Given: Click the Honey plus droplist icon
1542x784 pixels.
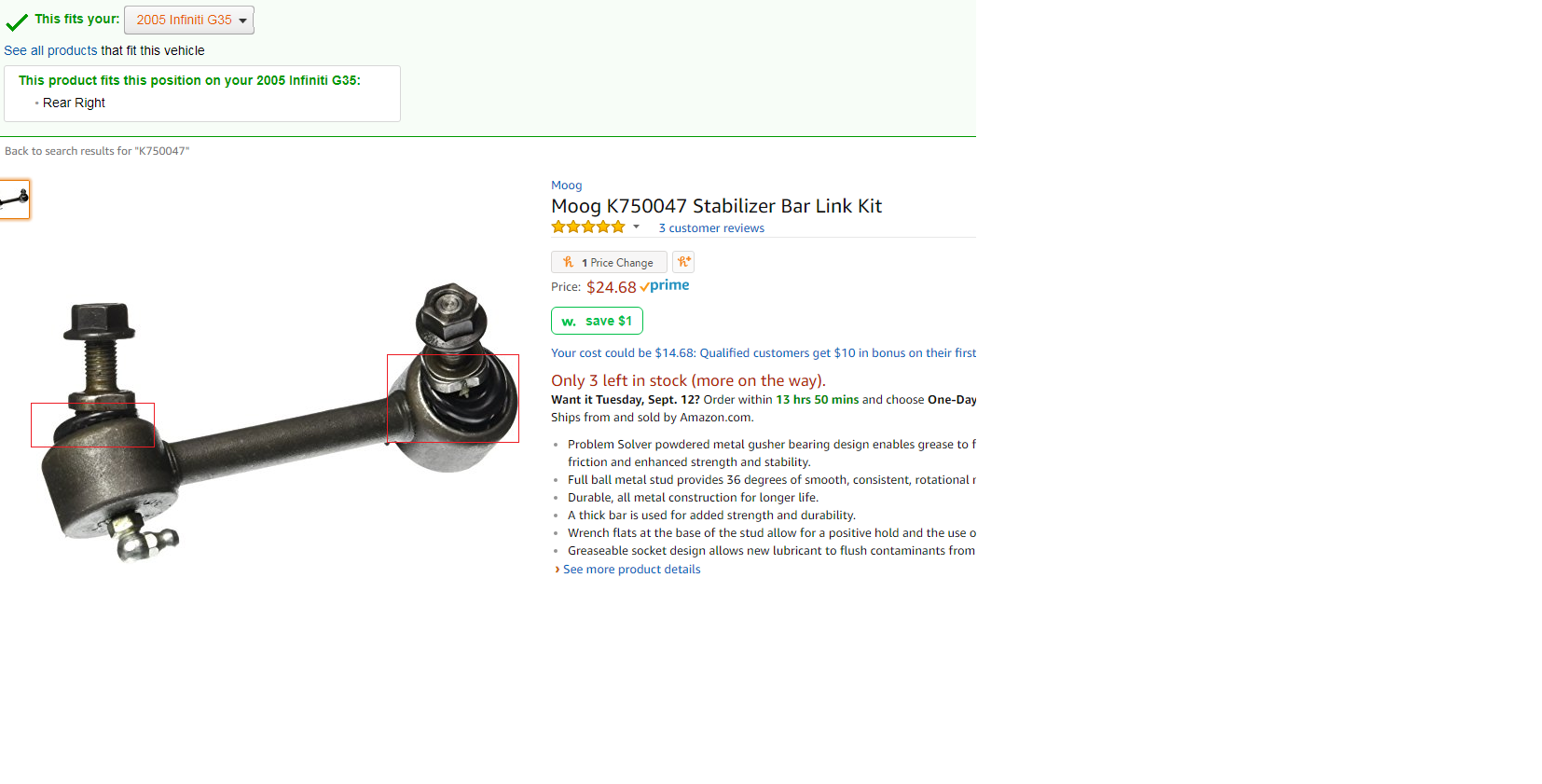Looking at the screenshot, I should [683, 262].
